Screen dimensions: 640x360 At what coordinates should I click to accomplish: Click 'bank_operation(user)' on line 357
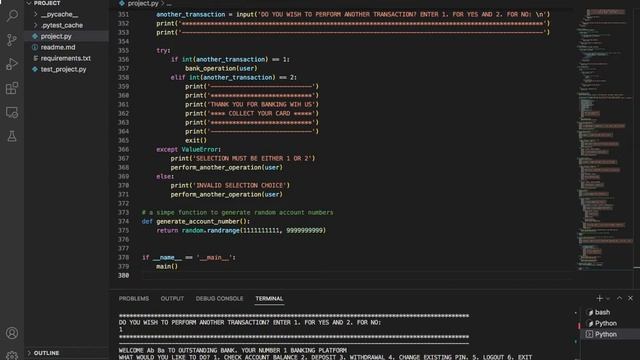[x=221, y=68]
